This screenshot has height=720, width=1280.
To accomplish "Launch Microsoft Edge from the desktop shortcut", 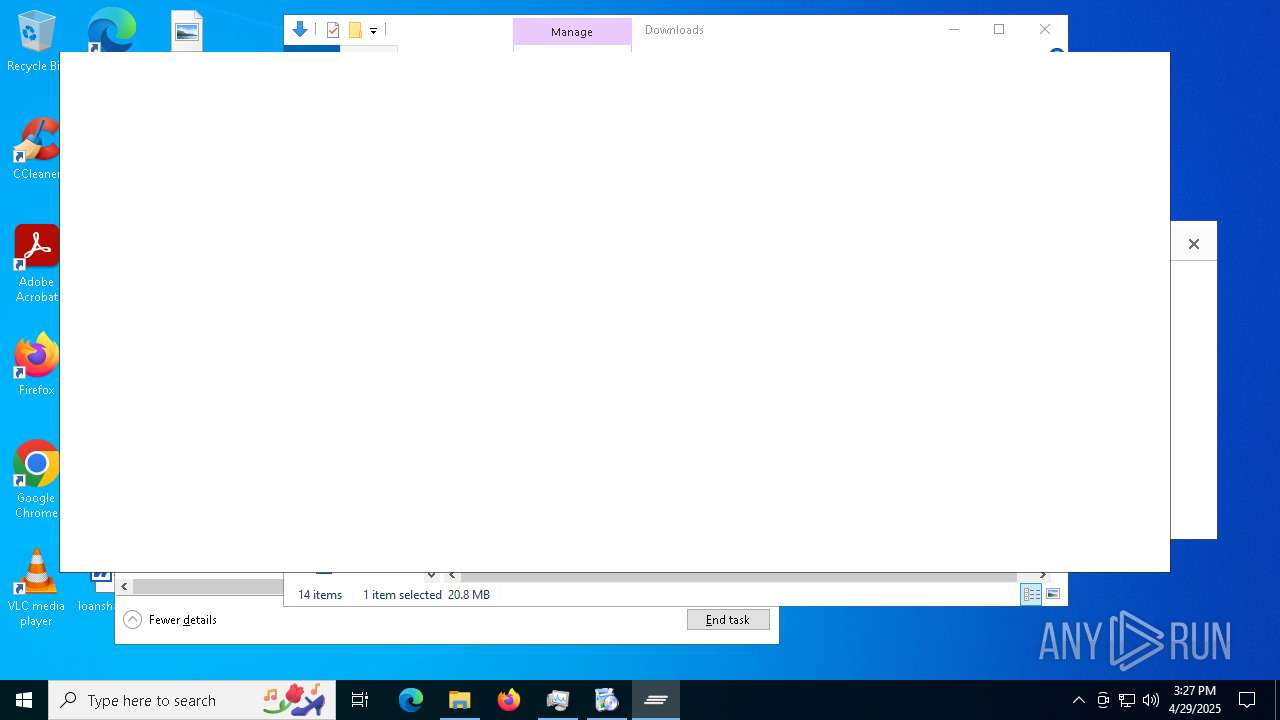I will (111, 29).
